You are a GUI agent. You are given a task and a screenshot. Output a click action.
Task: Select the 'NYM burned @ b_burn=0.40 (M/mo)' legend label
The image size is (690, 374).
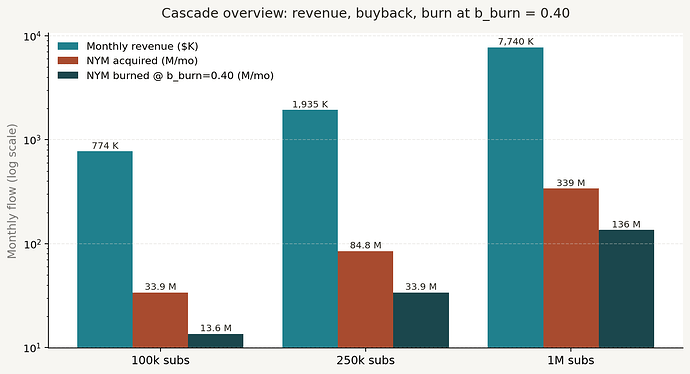tap(180, 76)
